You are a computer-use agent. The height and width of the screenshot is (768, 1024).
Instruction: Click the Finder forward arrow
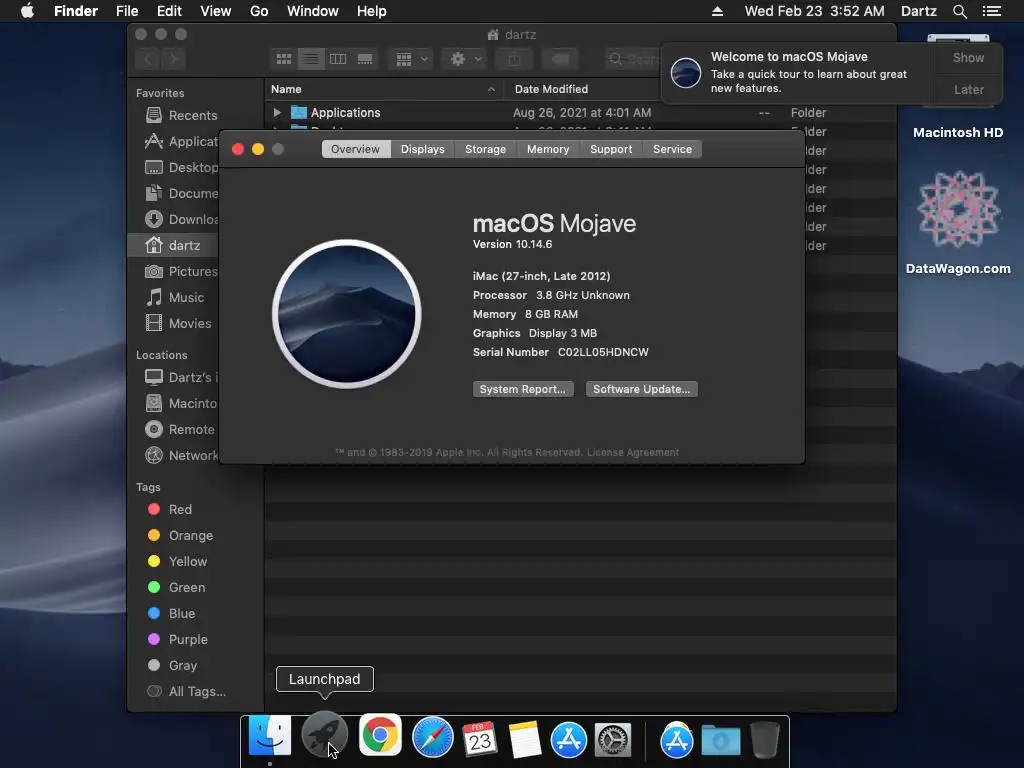[x=174, y=59]
